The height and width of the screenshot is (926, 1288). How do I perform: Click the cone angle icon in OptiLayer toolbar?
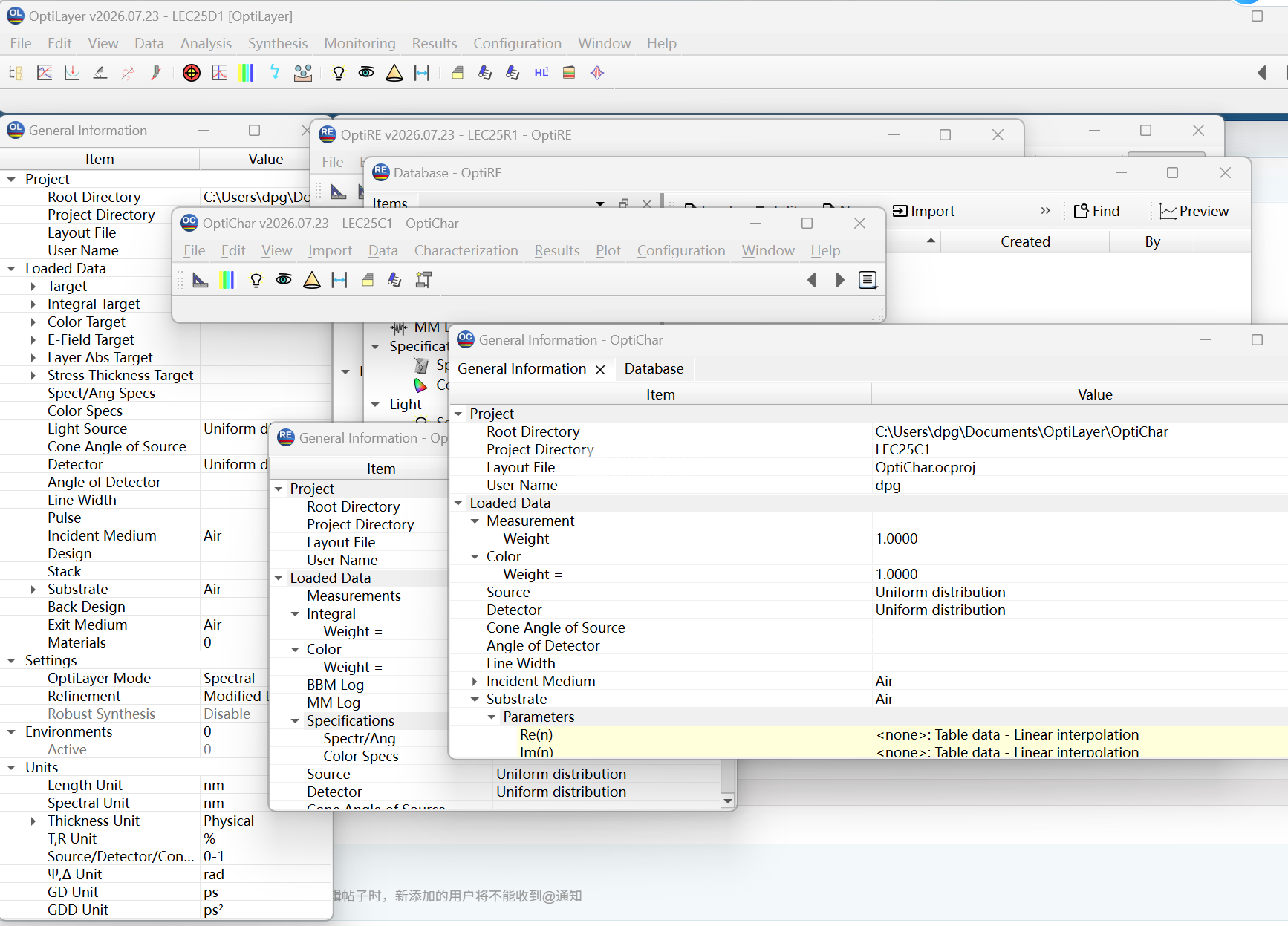(394, 73)
